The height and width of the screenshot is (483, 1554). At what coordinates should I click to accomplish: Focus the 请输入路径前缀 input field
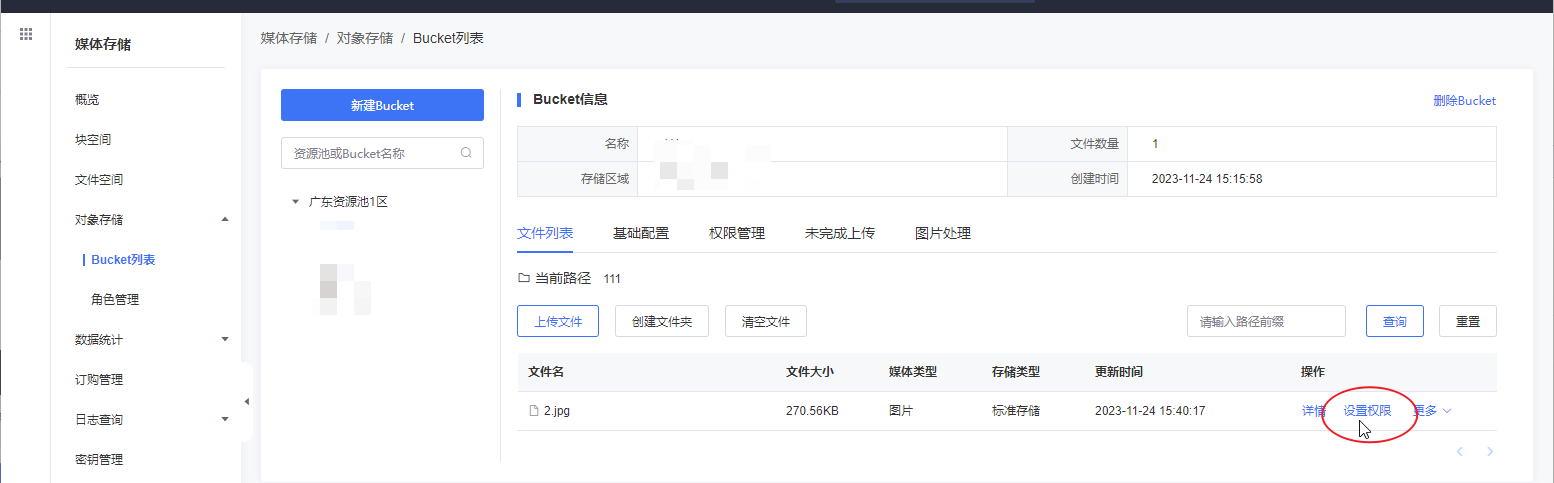(x=1265, y=322)
